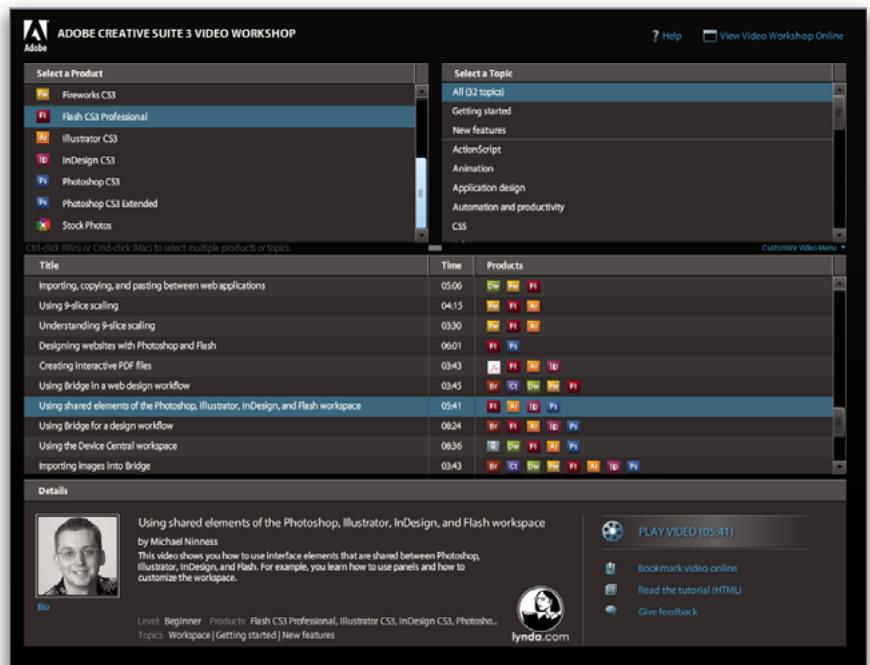Select the CSS topic
Screen dimensions: 870x665
(637, 226)
